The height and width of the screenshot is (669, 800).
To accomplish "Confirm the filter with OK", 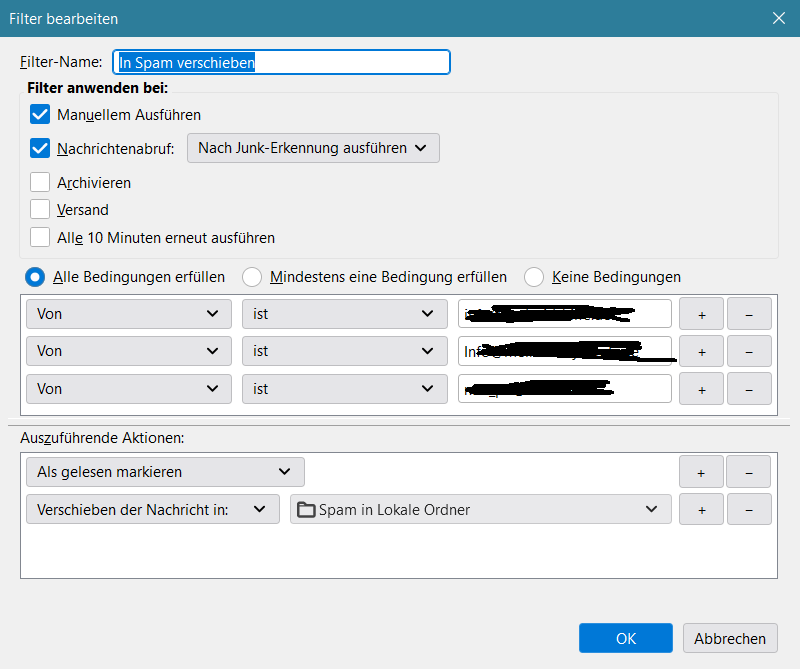I will pyautogui.click(x=625, y=638).
